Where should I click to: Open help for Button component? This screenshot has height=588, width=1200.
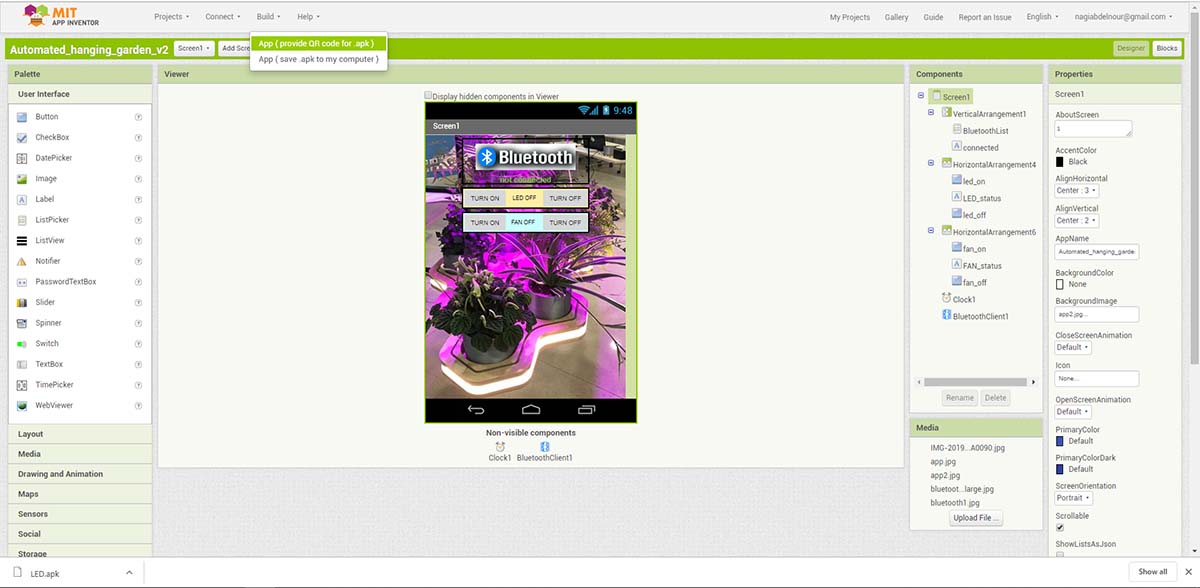click(138, 117)
